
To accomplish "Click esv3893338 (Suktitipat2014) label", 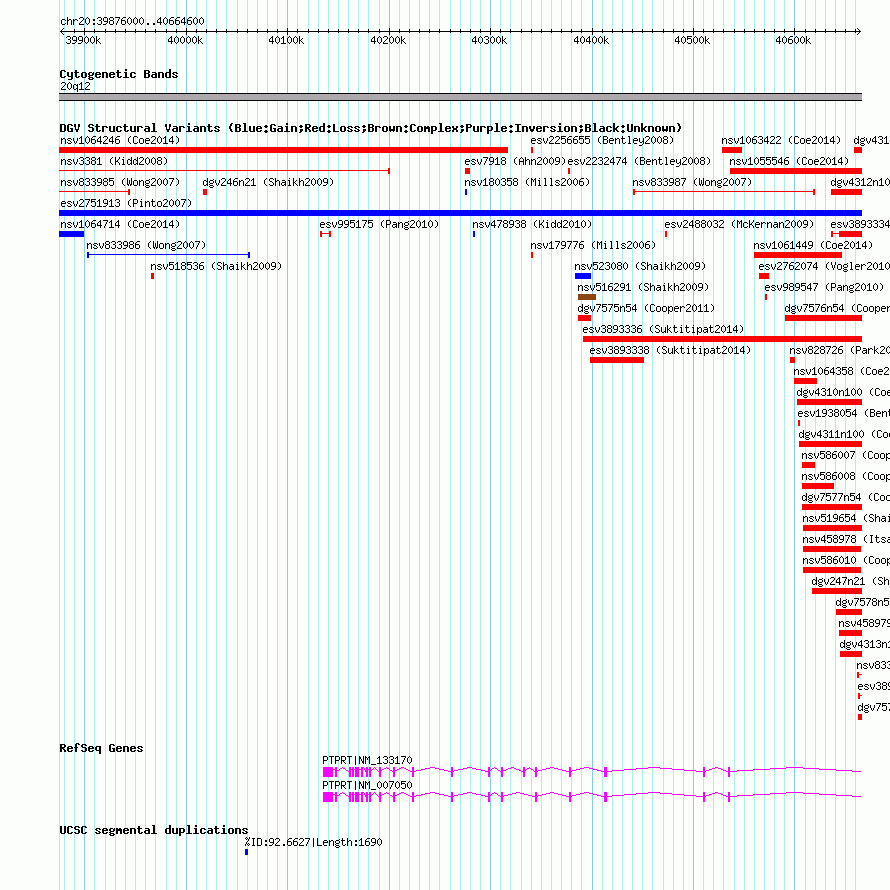I will tap(670, 350).
